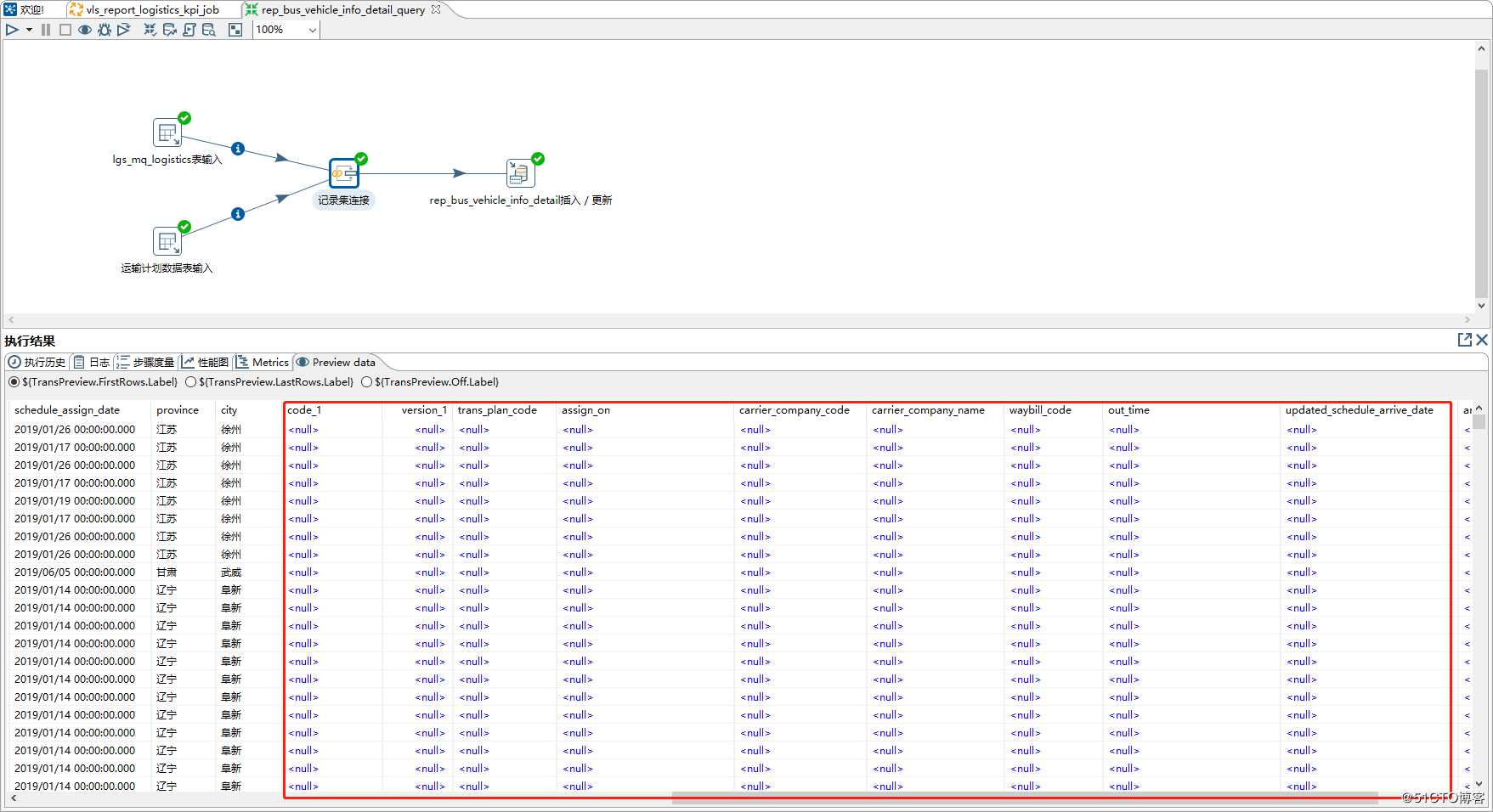Select the TransPreview.FirstRows radio button
Screen dimensions: 1493x812
[x=14, y=382]
